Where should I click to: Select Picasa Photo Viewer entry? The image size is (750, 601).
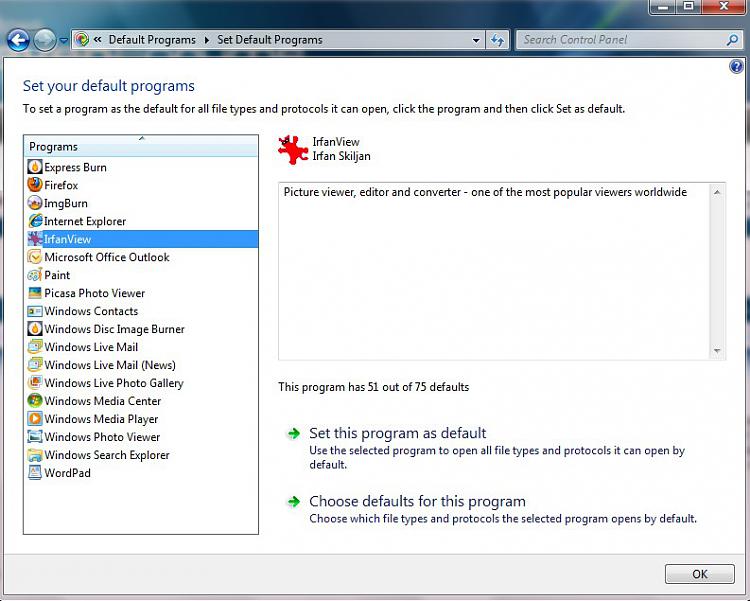(94, 293)
